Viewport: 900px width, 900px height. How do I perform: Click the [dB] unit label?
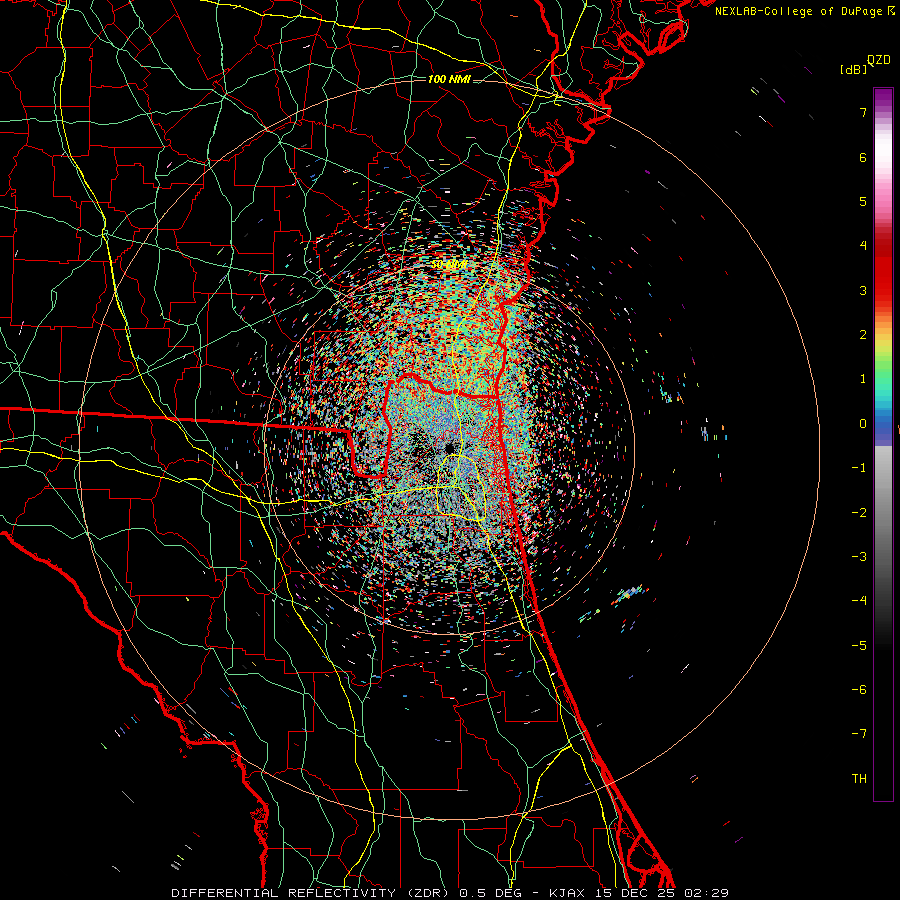click(854, 70)
